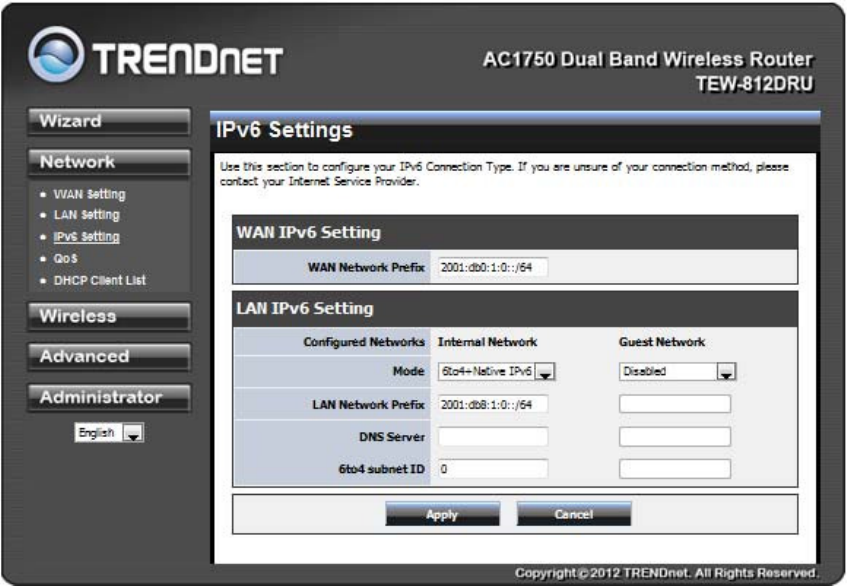Viewport: 847px width, 586px height.
Task: Click the Configured Networks label
Action: [x=364, y=342]
